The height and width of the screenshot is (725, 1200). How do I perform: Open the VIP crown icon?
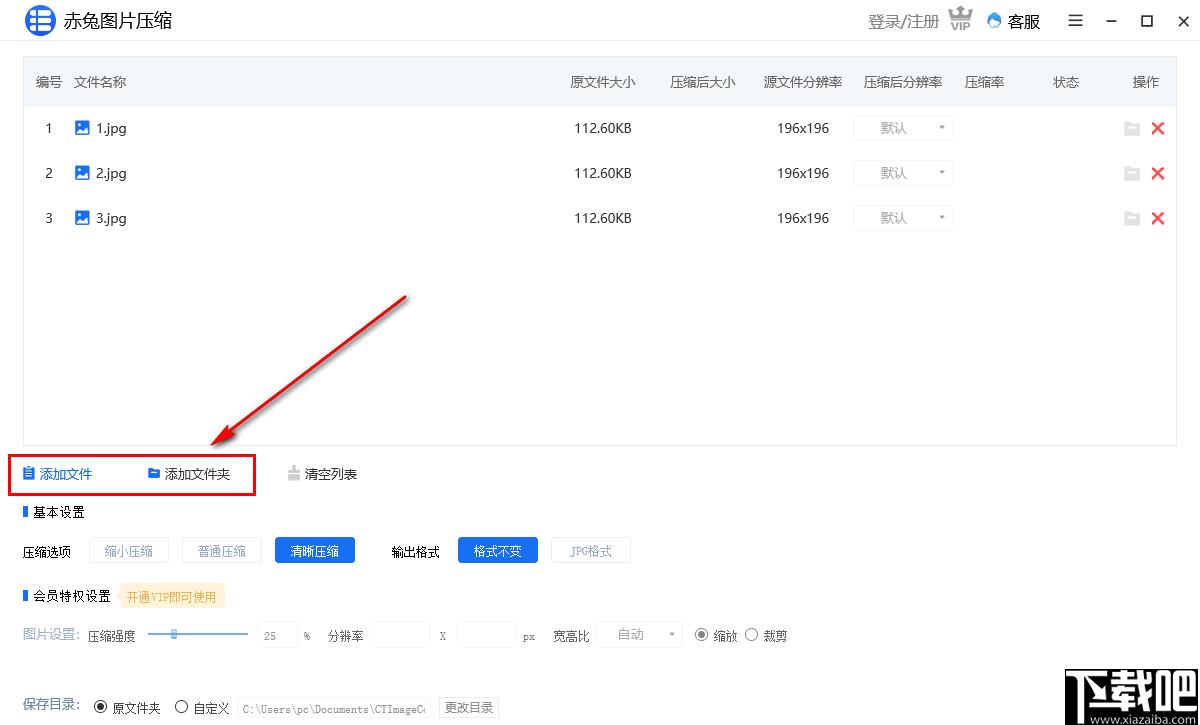[x=961, y=19]
